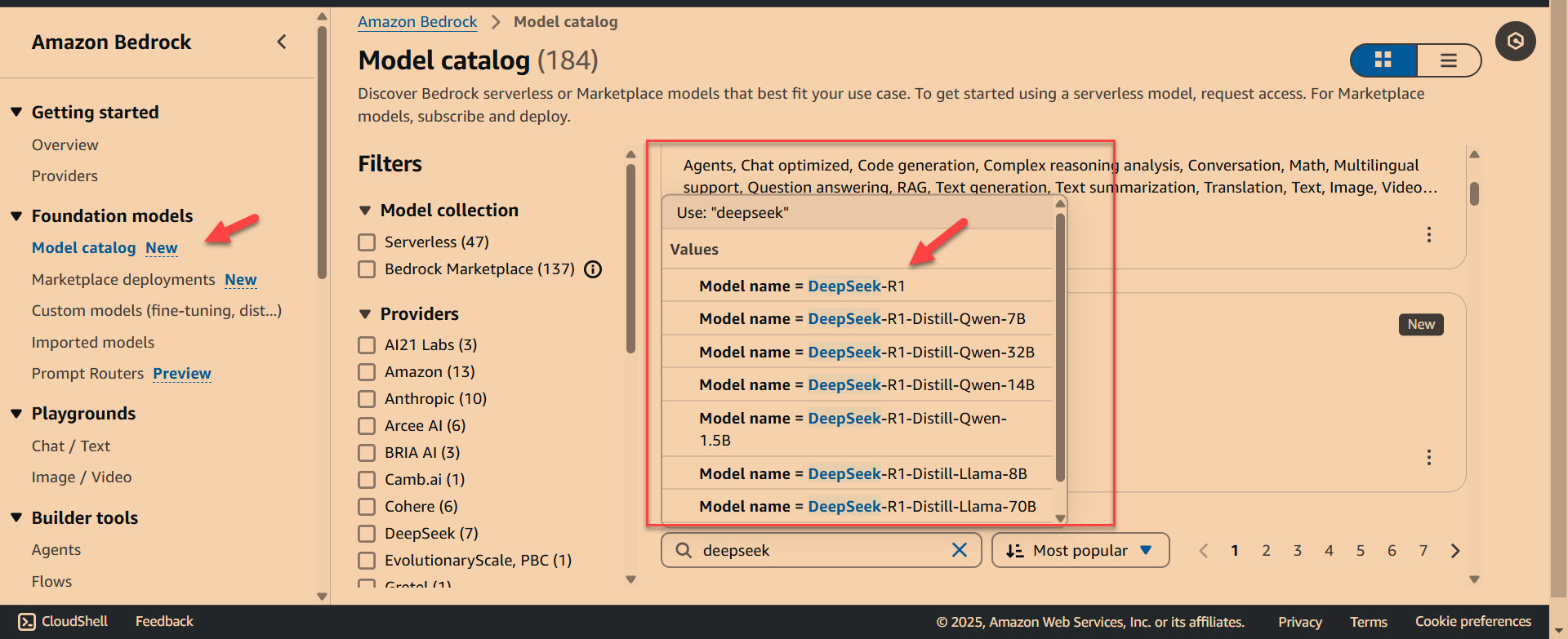Image resolution: width=1568 pixels, height=639 pixels.
Task: Open Chat / Text playground
Action: 71,446
